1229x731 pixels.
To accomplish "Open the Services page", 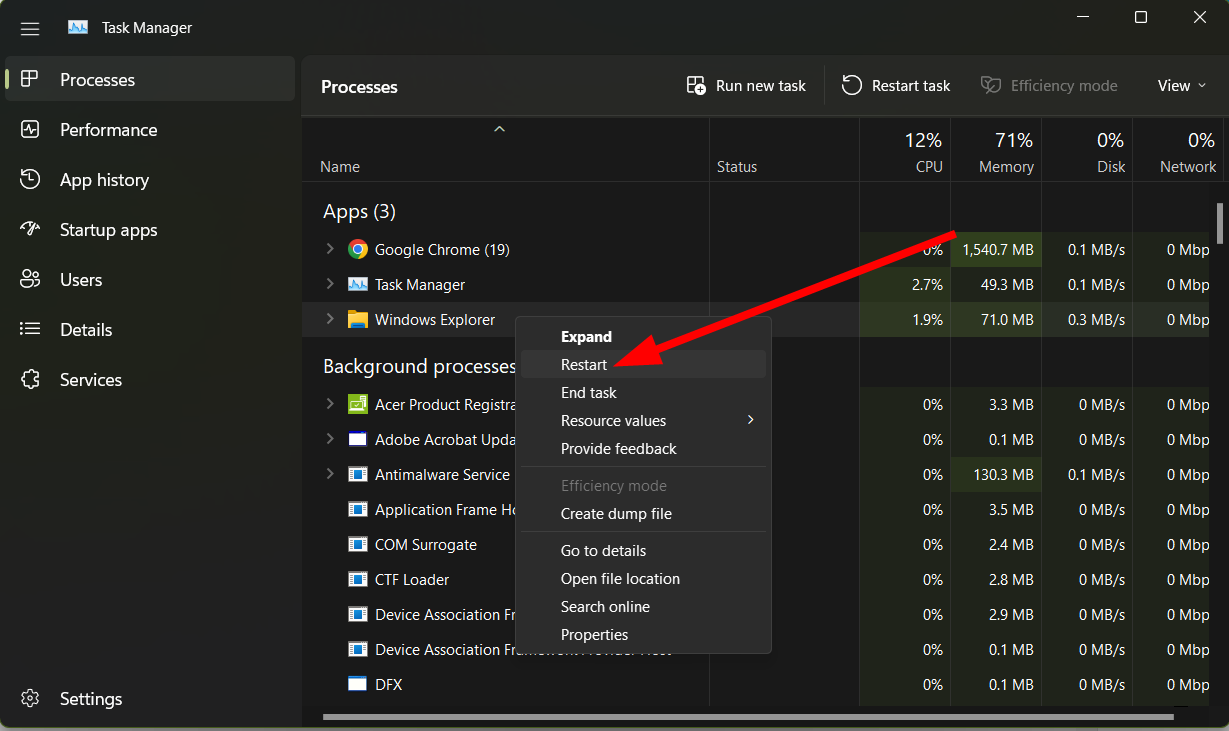I will point(150,380).
